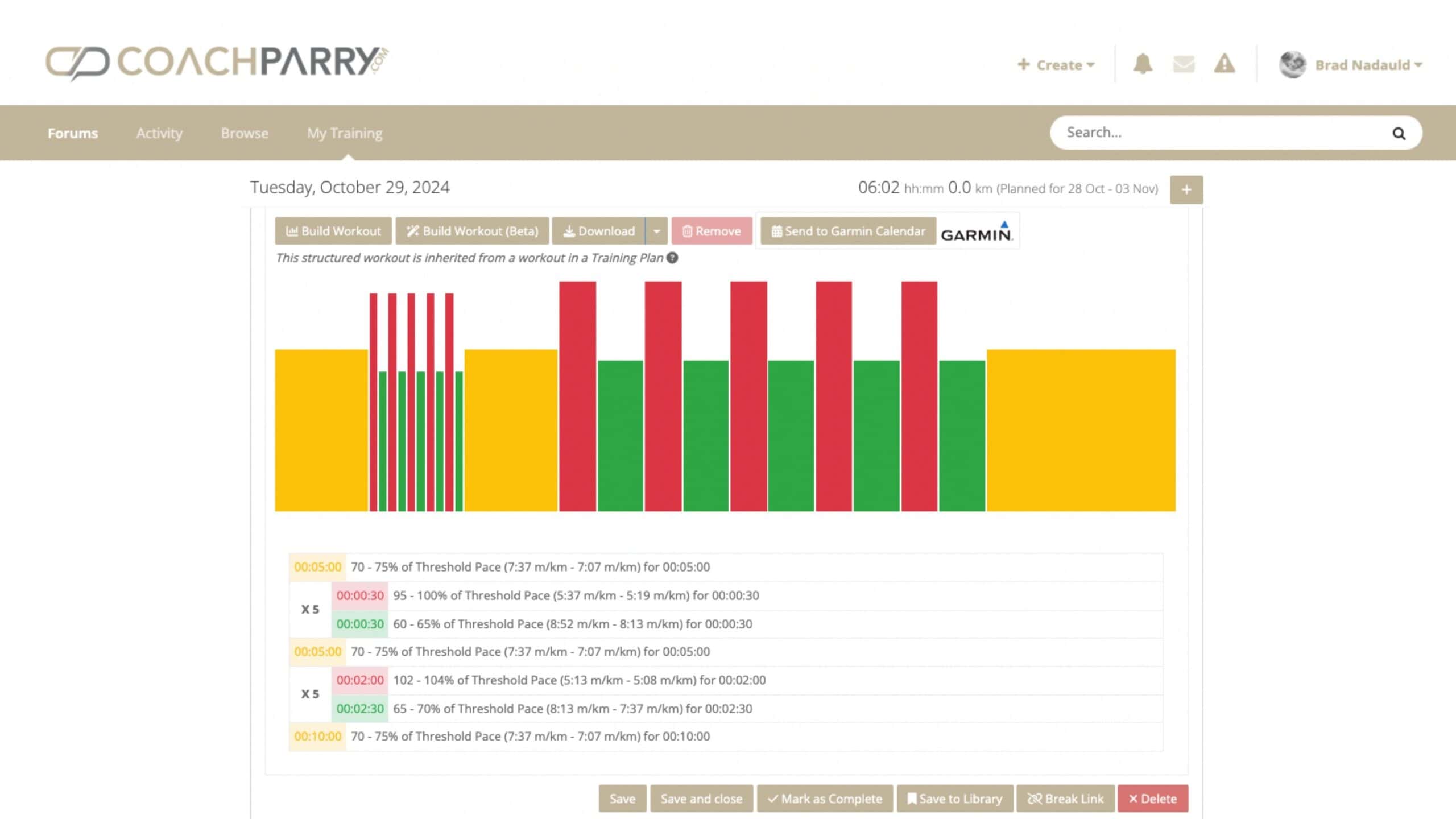1456x819 pixels.
Task: Click the CoachParry logo
Action: (216, 63)
